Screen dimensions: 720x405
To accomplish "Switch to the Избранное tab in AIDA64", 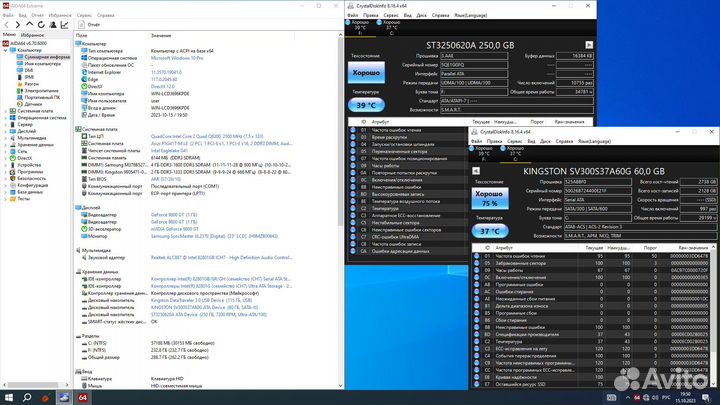I will point(32,35).
